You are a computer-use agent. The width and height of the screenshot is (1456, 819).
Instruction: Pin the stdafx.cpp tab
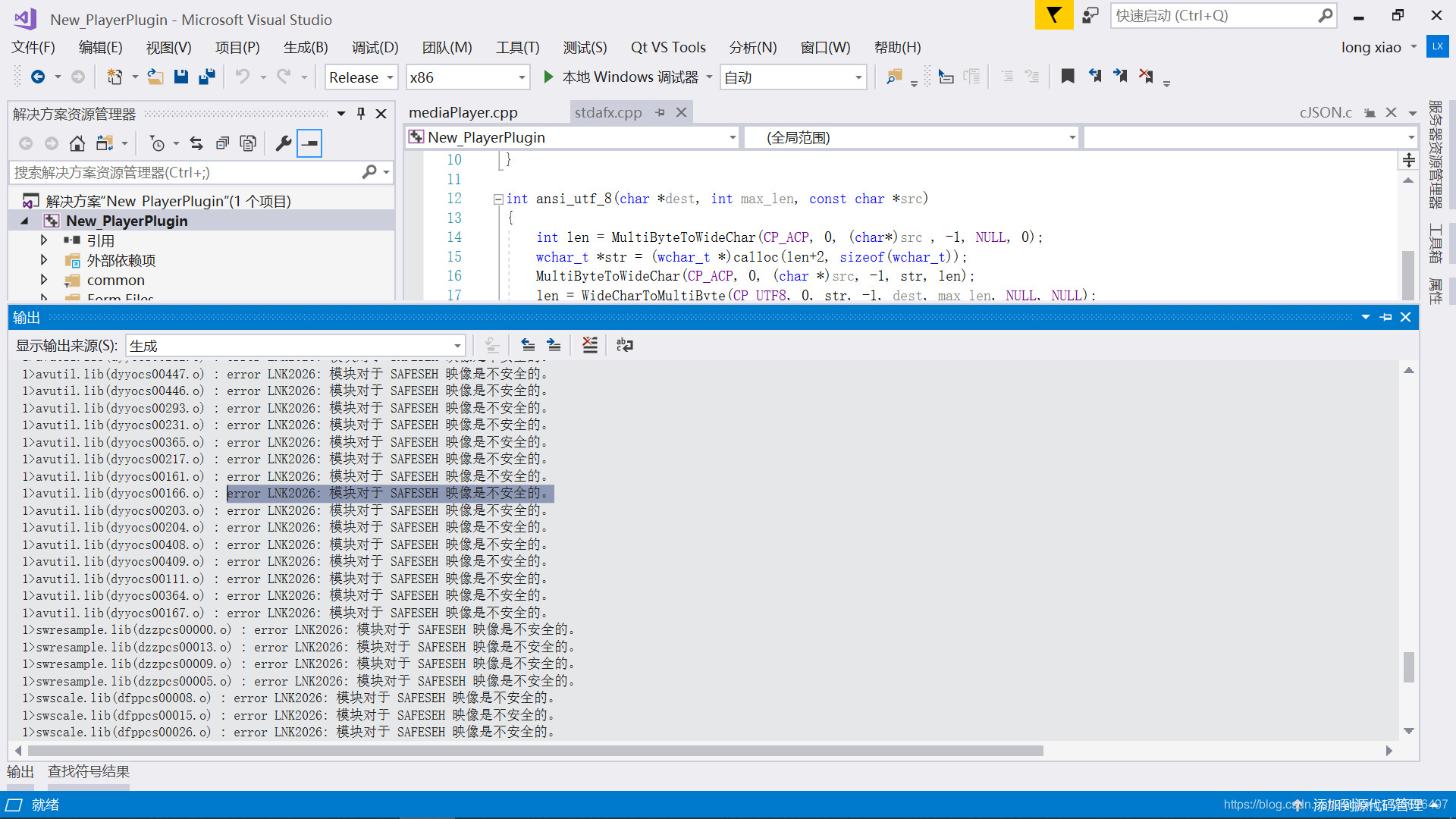coord(661,112)
